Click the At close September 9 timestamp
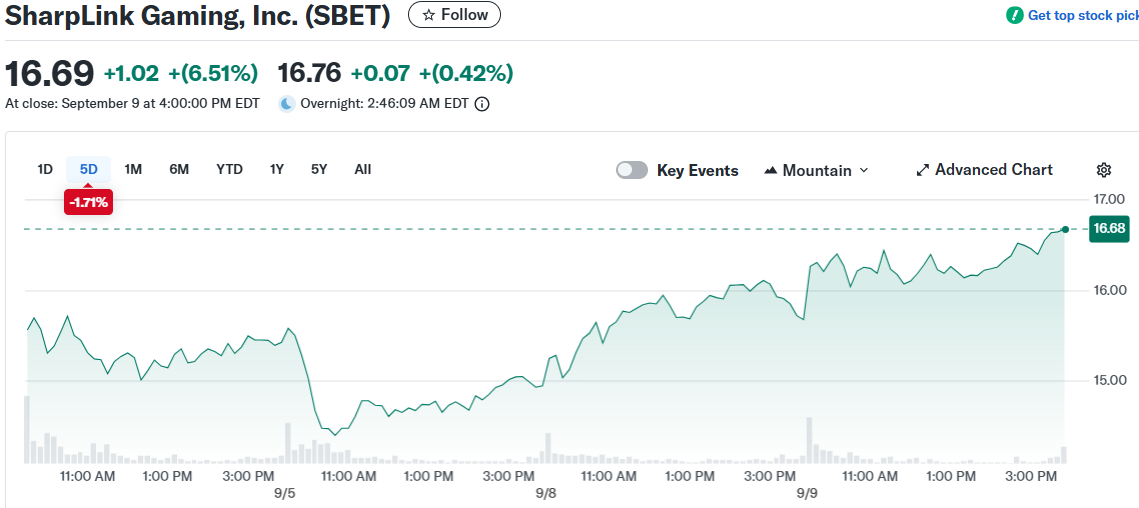Image resolution: width=1139 pixels, height=508 pixels. (x=132, y=104)
